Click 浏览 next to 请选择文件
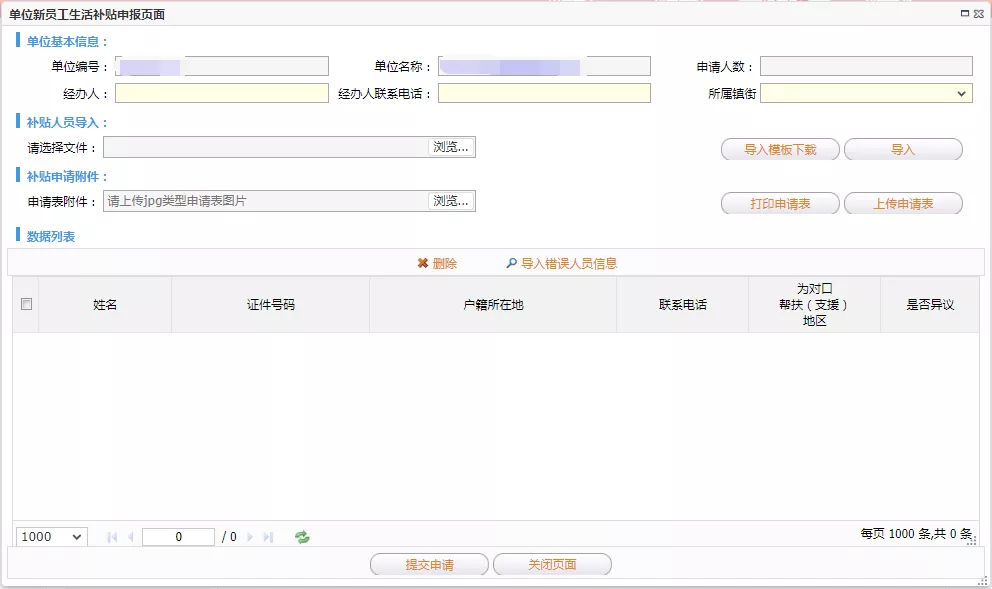The width and height of the screenshot is (992, 589). 451,147
